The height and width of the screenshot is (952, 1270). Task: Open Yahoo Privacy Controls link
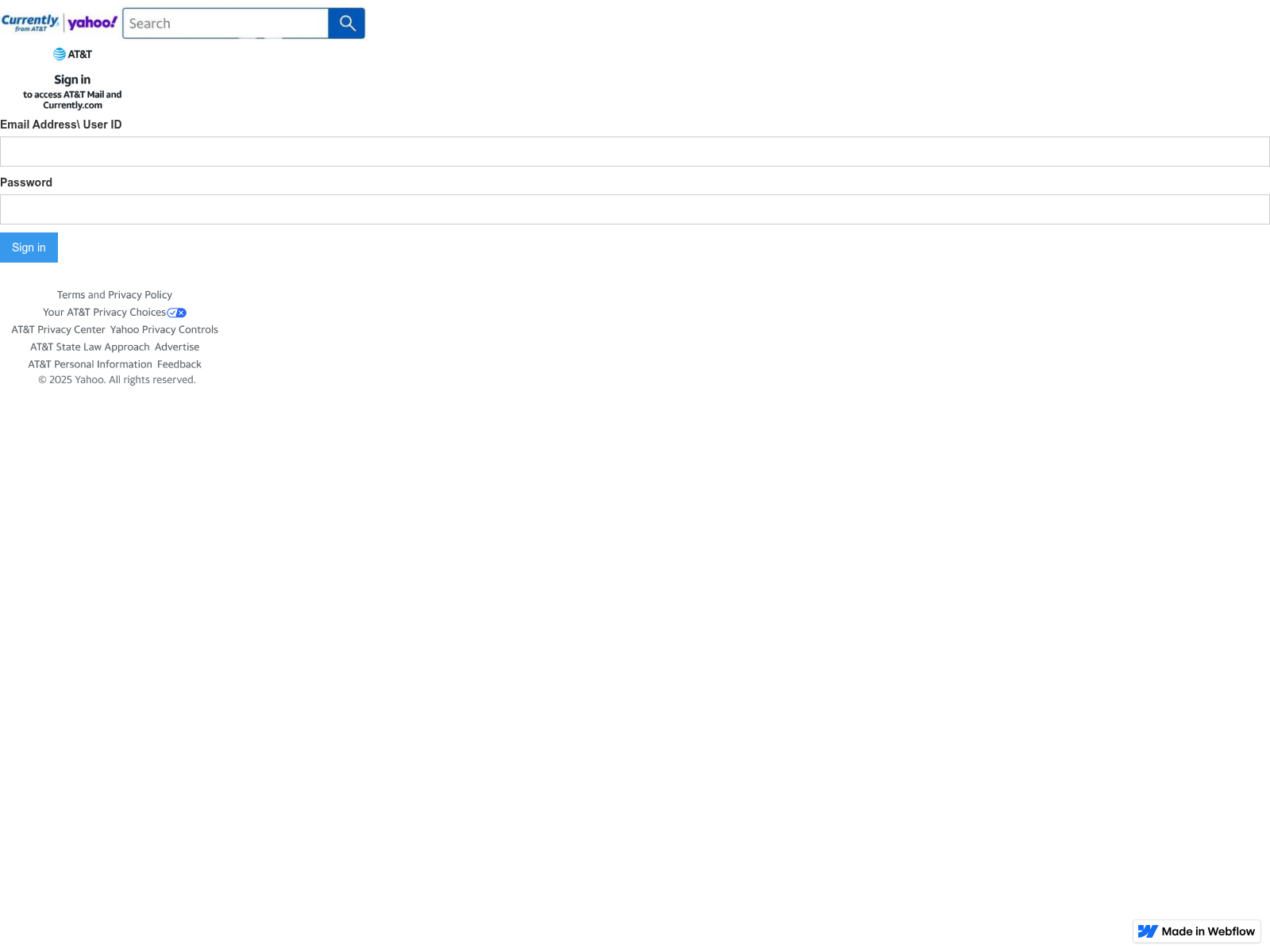pyautogui.click(x=164, y=330)
